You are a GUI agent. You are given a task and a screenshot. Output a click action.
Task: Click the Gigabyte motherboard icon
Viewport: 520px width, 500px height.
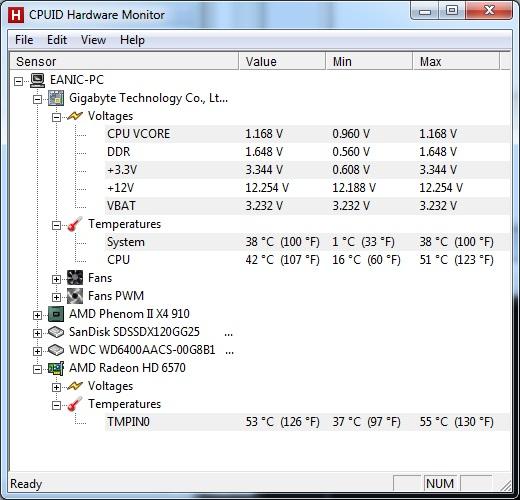56,98
